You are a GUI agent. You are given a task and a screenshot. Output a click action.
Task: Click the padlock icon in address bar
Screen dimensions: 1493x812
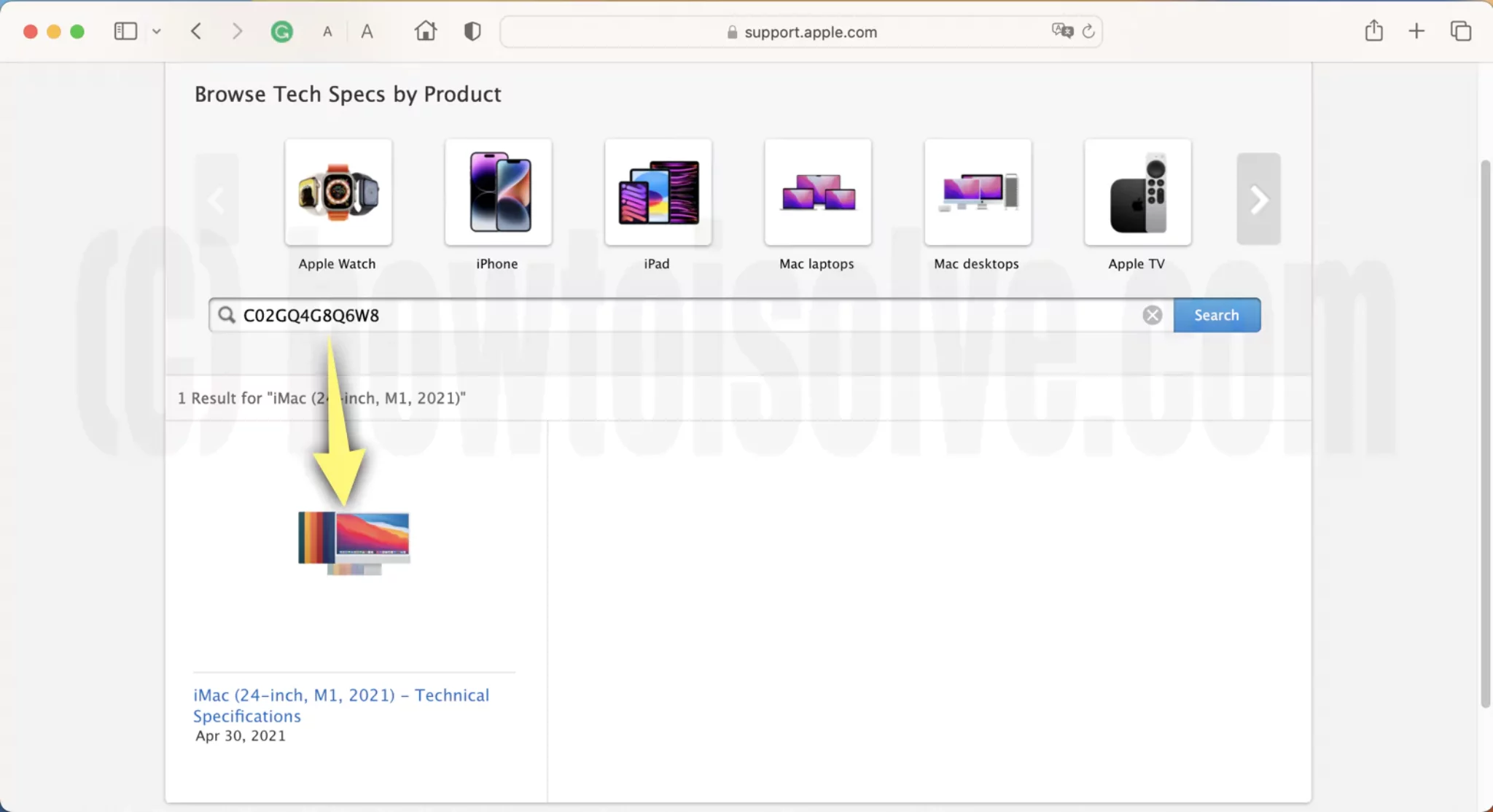[x=732, y=32]
